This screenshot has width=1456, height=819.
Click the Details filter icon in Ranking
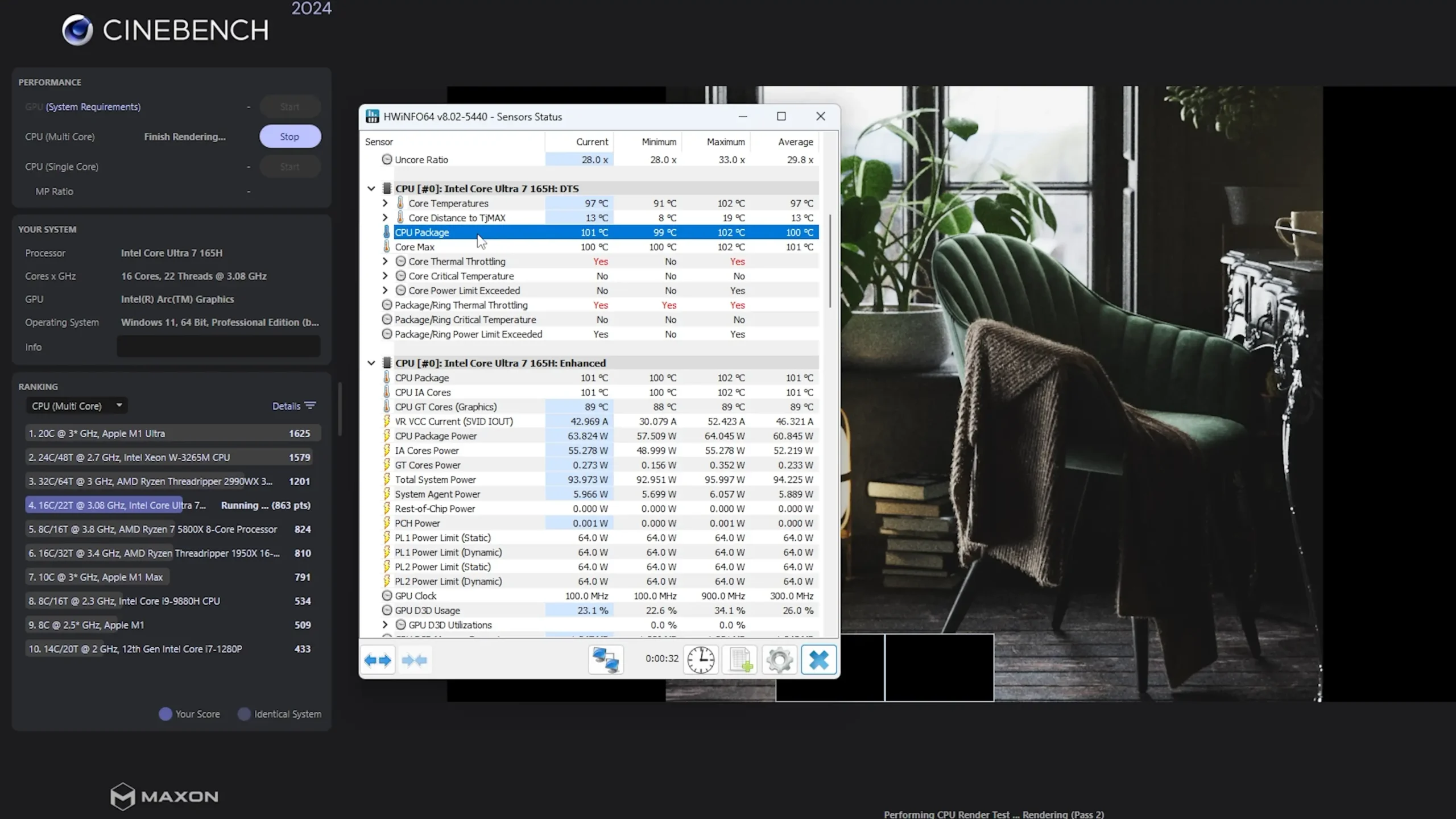(x=310, y=406)
